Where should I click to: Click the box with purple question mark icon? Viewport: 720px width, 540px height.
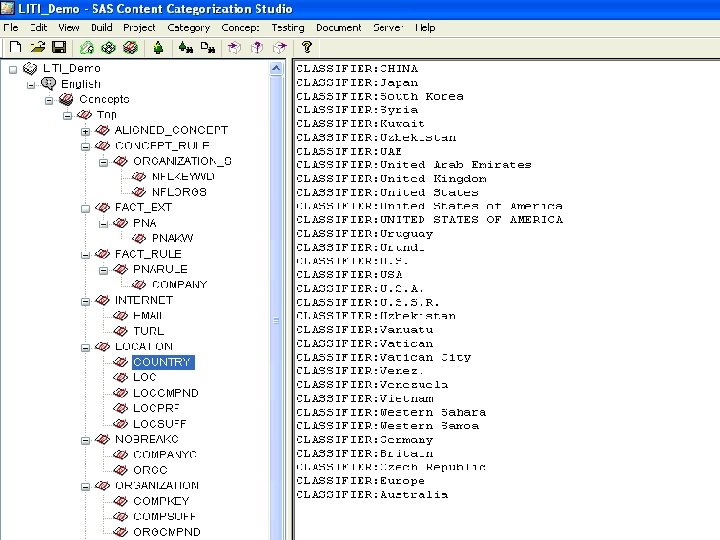[257, 47]
